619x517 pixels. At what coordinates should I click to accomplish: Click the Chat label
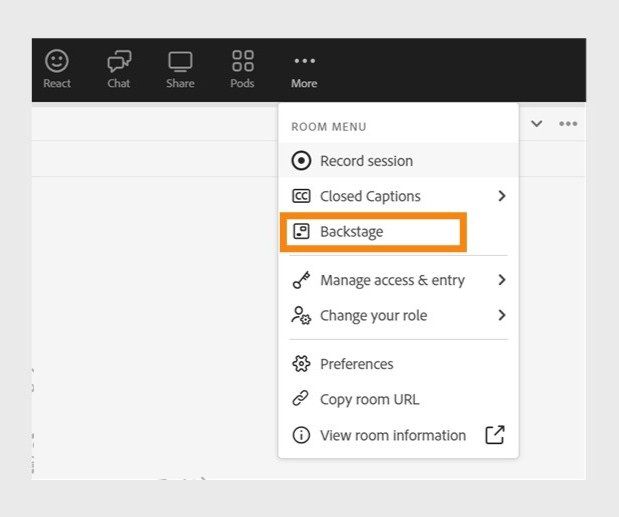click(119, 83)
